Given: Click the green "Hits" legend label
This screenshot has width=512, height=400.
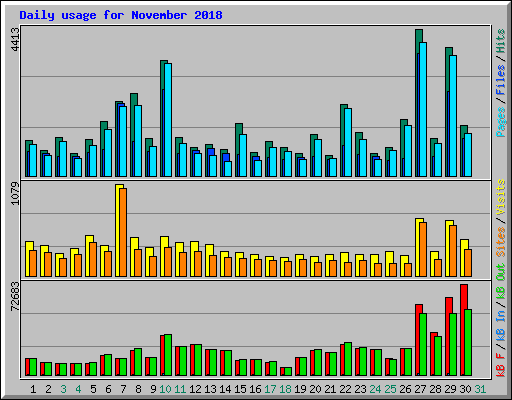Looking at the screenshot, I should [x=501, y=41].
